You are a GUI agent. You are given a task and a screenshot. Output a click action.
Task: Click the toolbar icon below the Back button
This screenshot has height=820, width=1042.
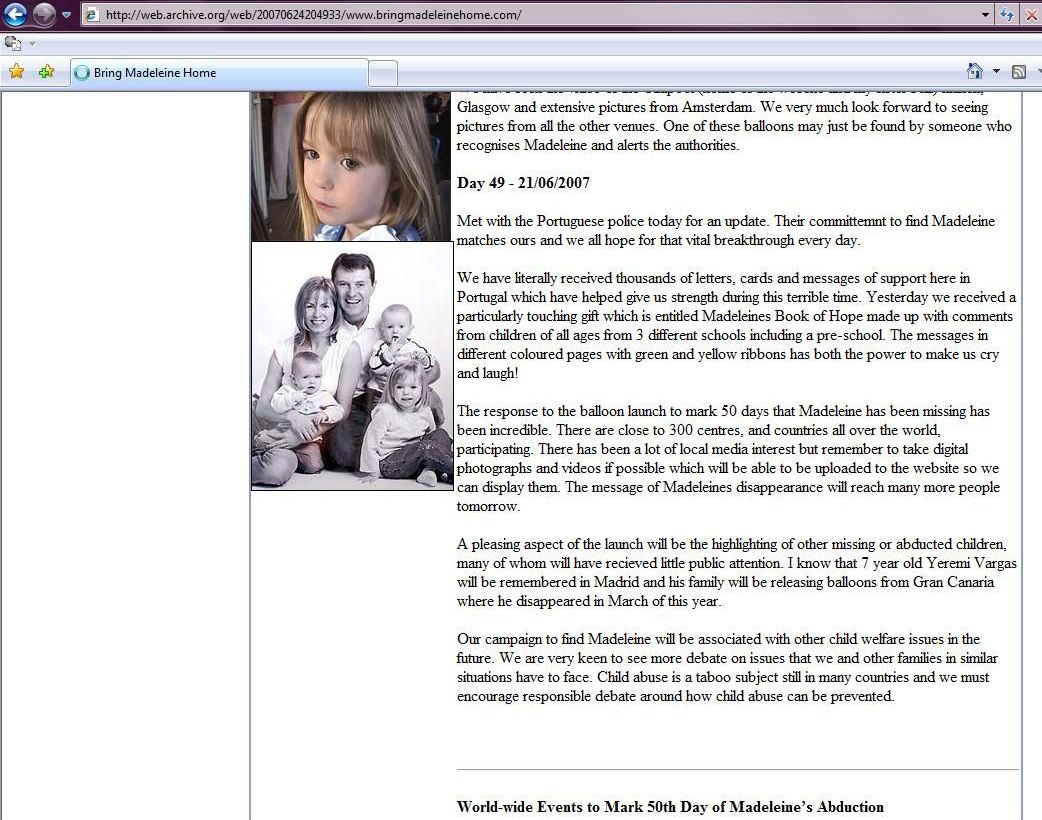[x=12, y=43]
